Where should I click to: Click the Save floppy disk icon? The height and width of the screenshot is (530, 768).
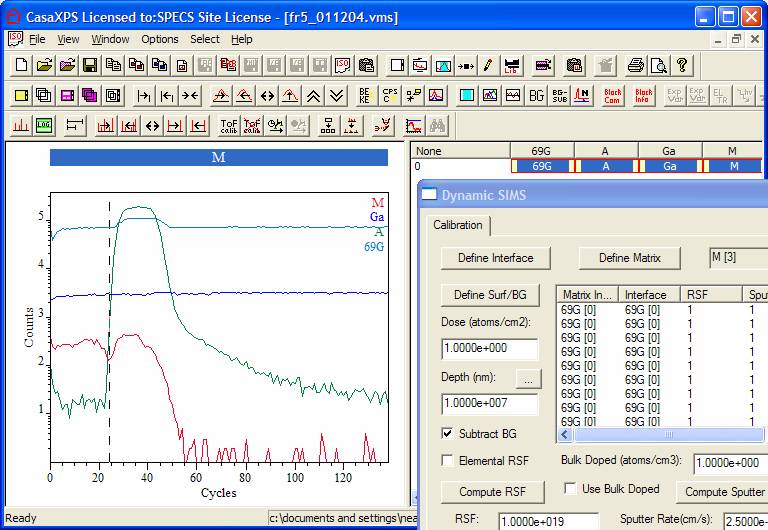pyautogui.click(x=89, y=66)
